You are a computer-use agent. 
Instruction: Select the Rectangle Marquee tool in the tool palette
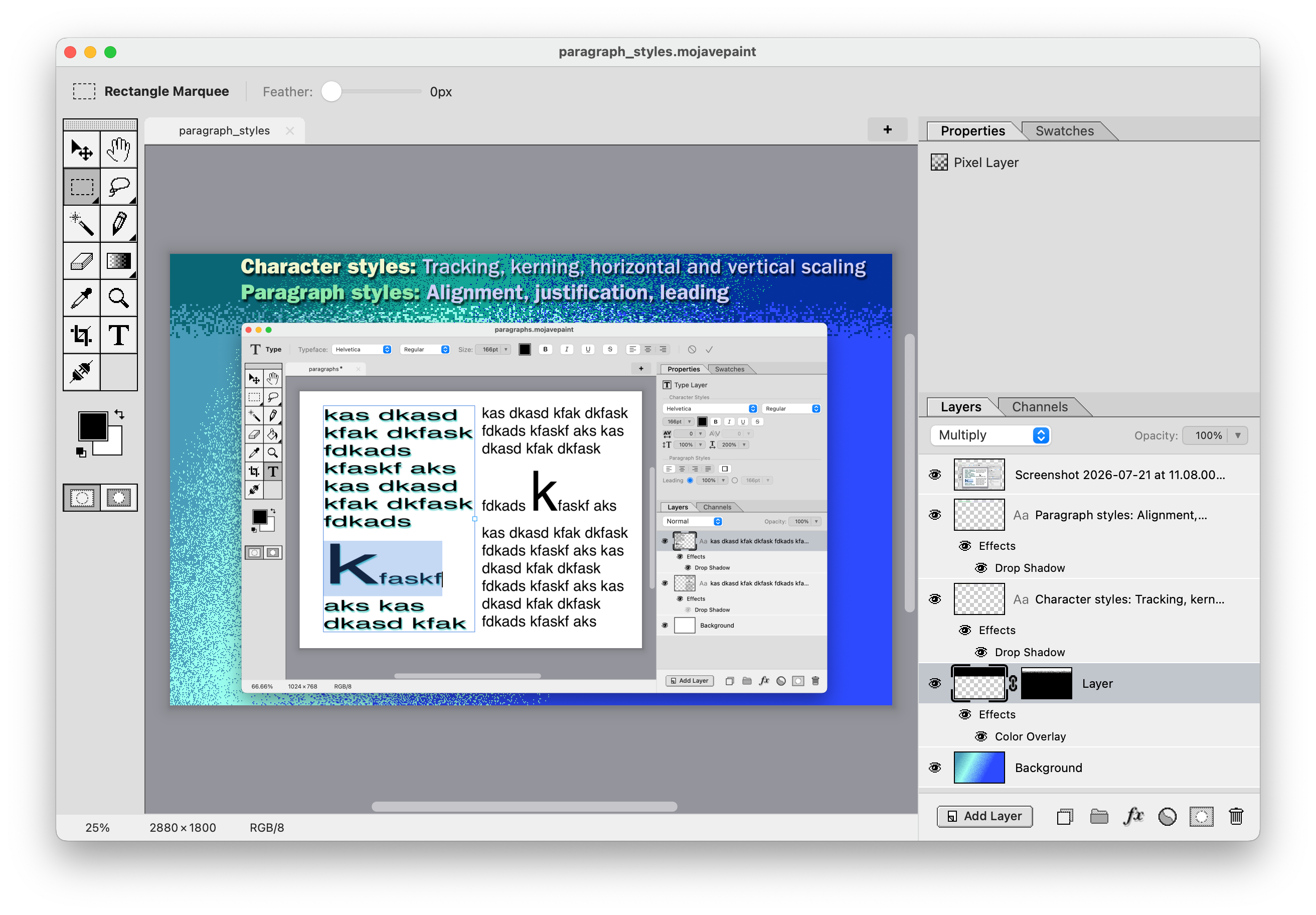(x=81, y=187)
